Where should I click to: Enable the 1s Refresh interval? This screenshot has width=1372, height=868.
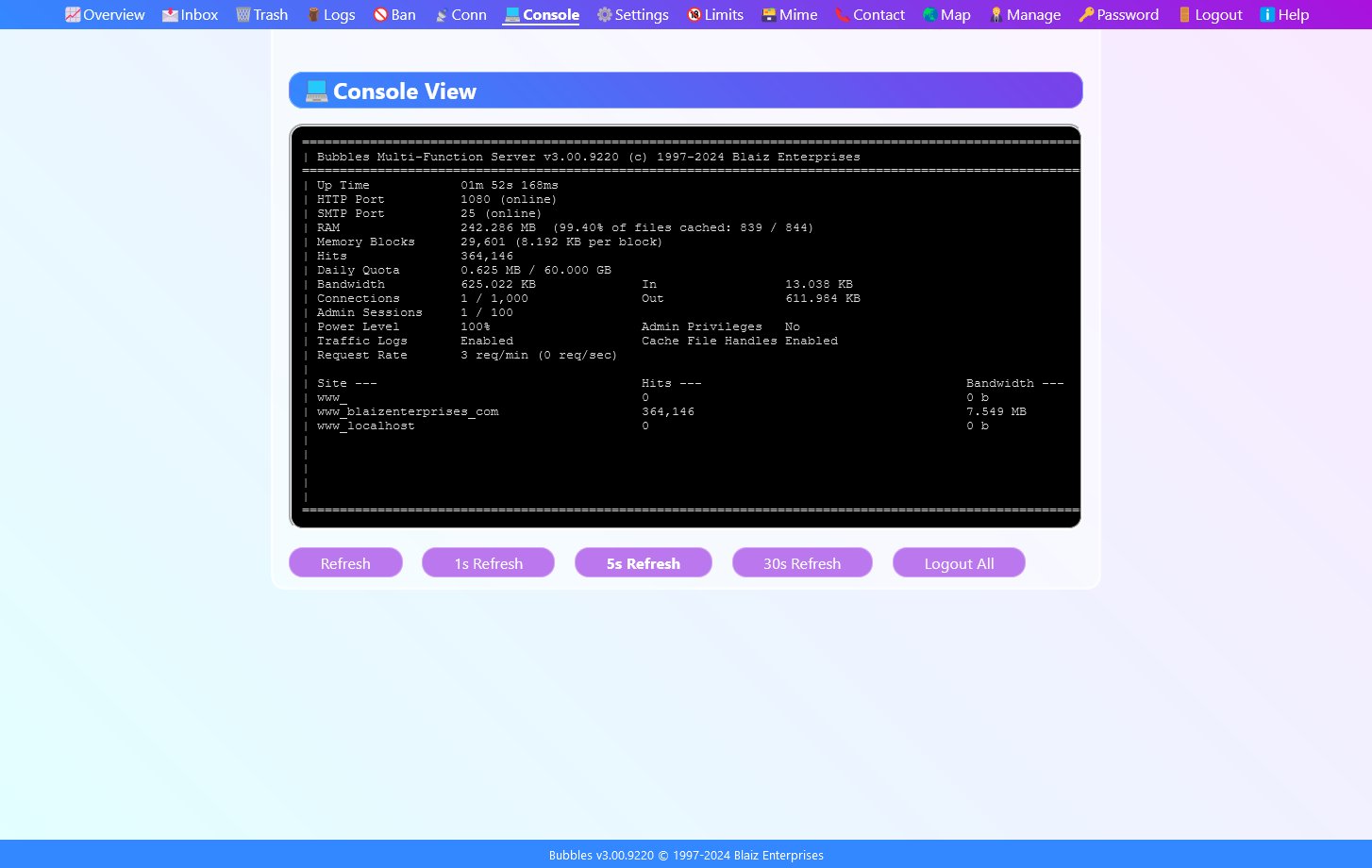point(488,563)
